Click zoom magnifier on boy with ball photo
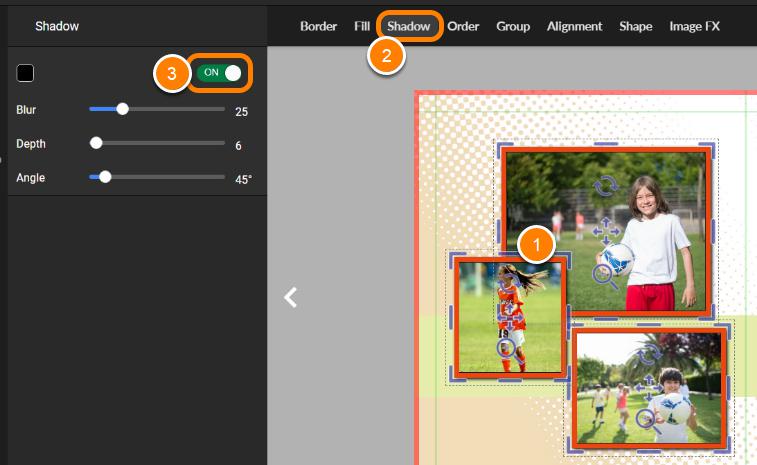 [x=648, y=422]
